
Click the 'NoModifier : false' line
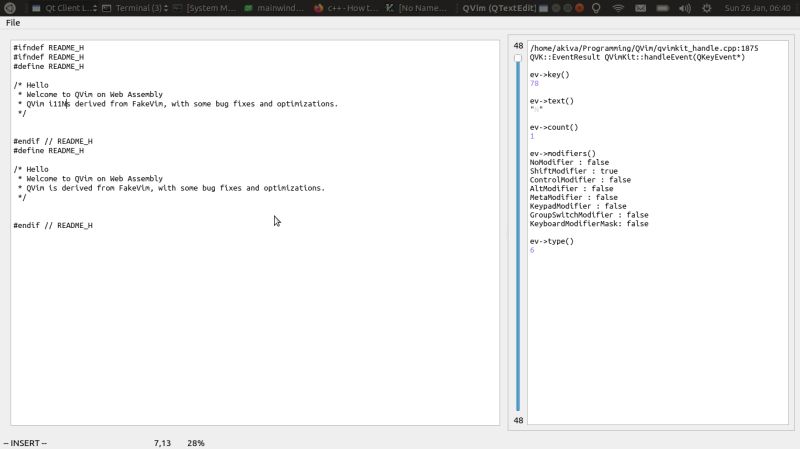pyautogui.click(x=569, y=162)
